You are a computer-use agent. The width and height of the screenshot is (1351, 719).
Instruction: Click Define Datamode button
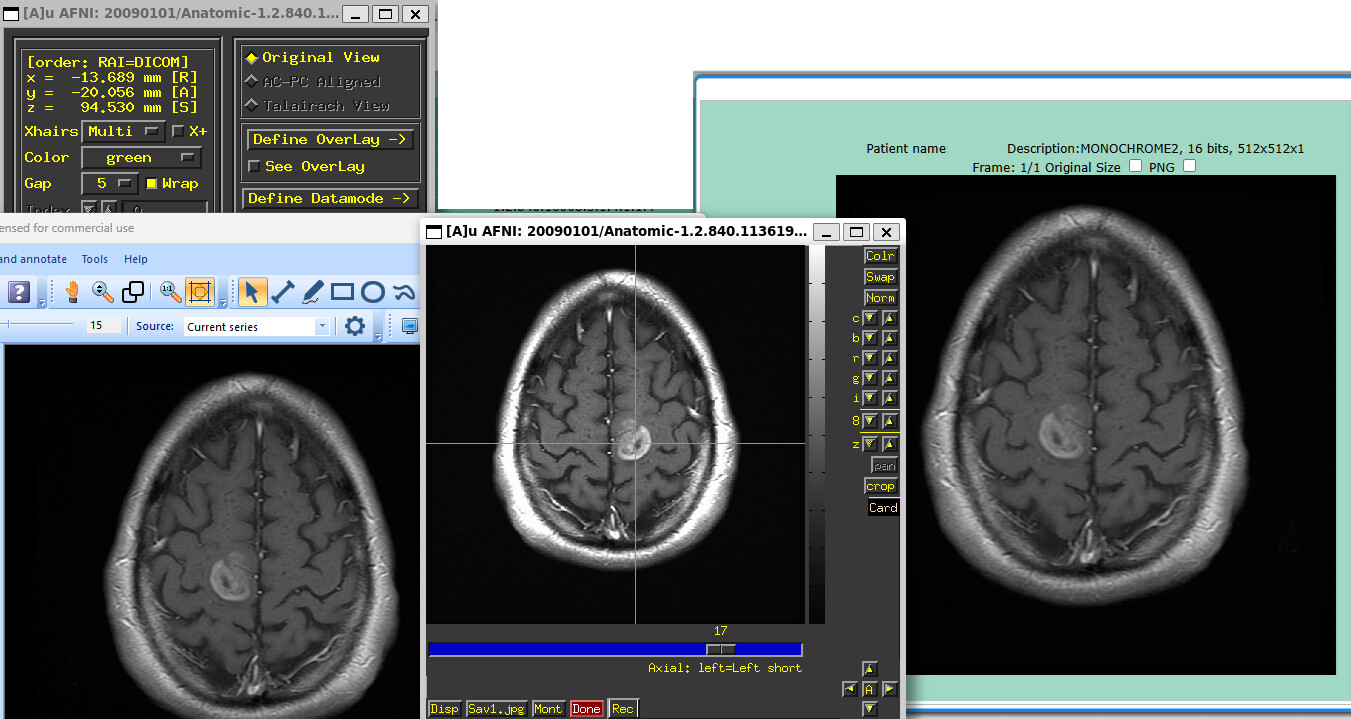330,198
